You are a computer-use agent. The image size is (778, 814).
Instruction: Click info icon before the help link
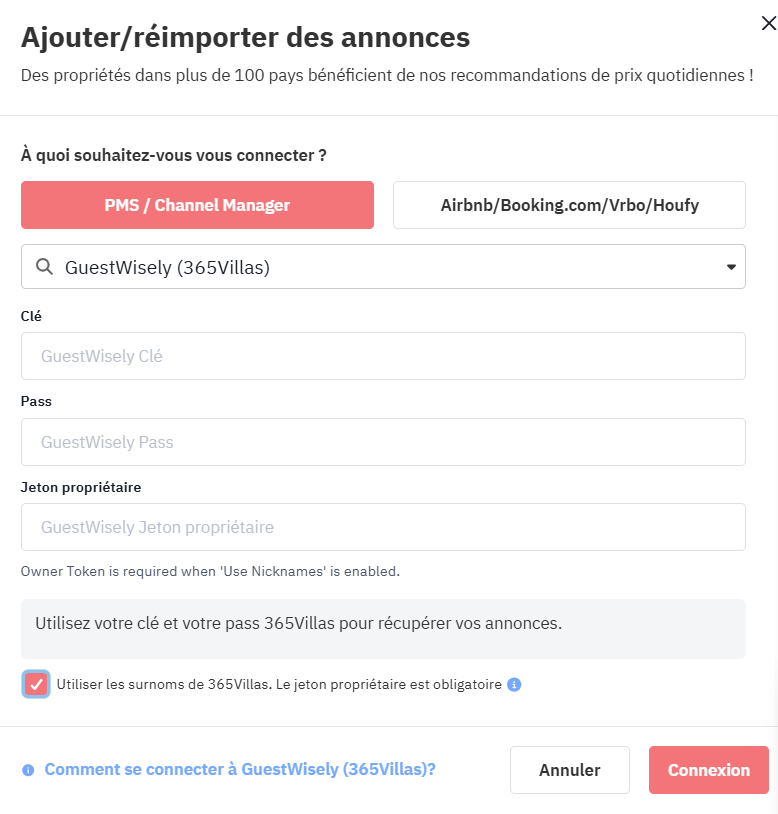pos(28,770)
